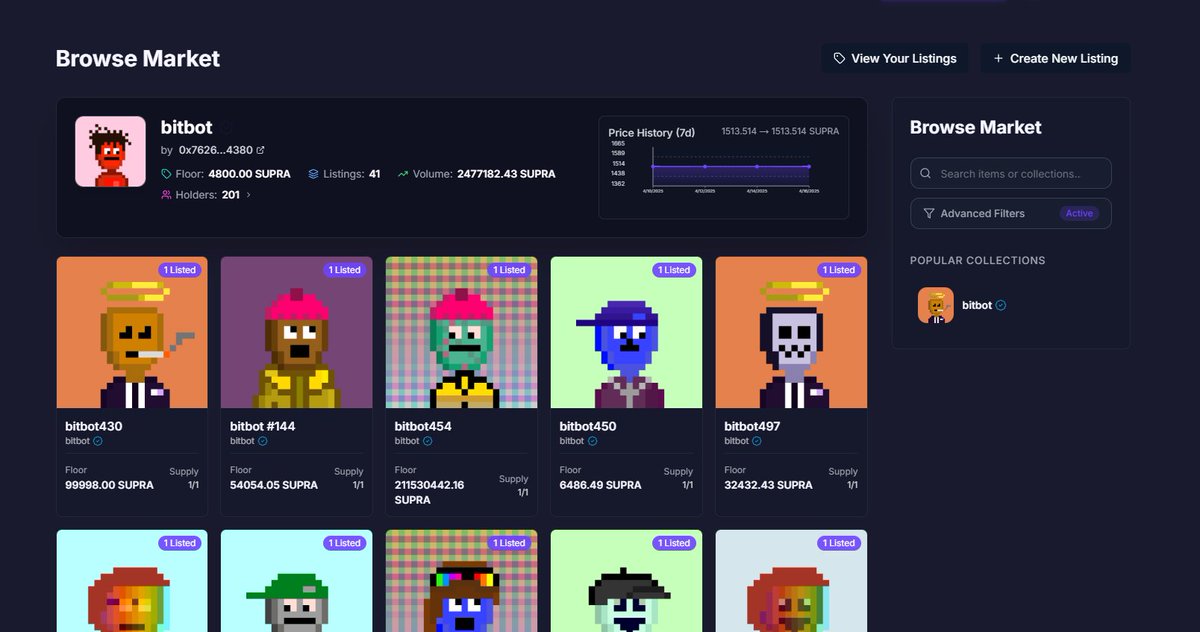The image size is (1200, 632).
Task: Click the 99998.00 SUPRA floor price
Action: pyautogui.click(x=110, y=485)
